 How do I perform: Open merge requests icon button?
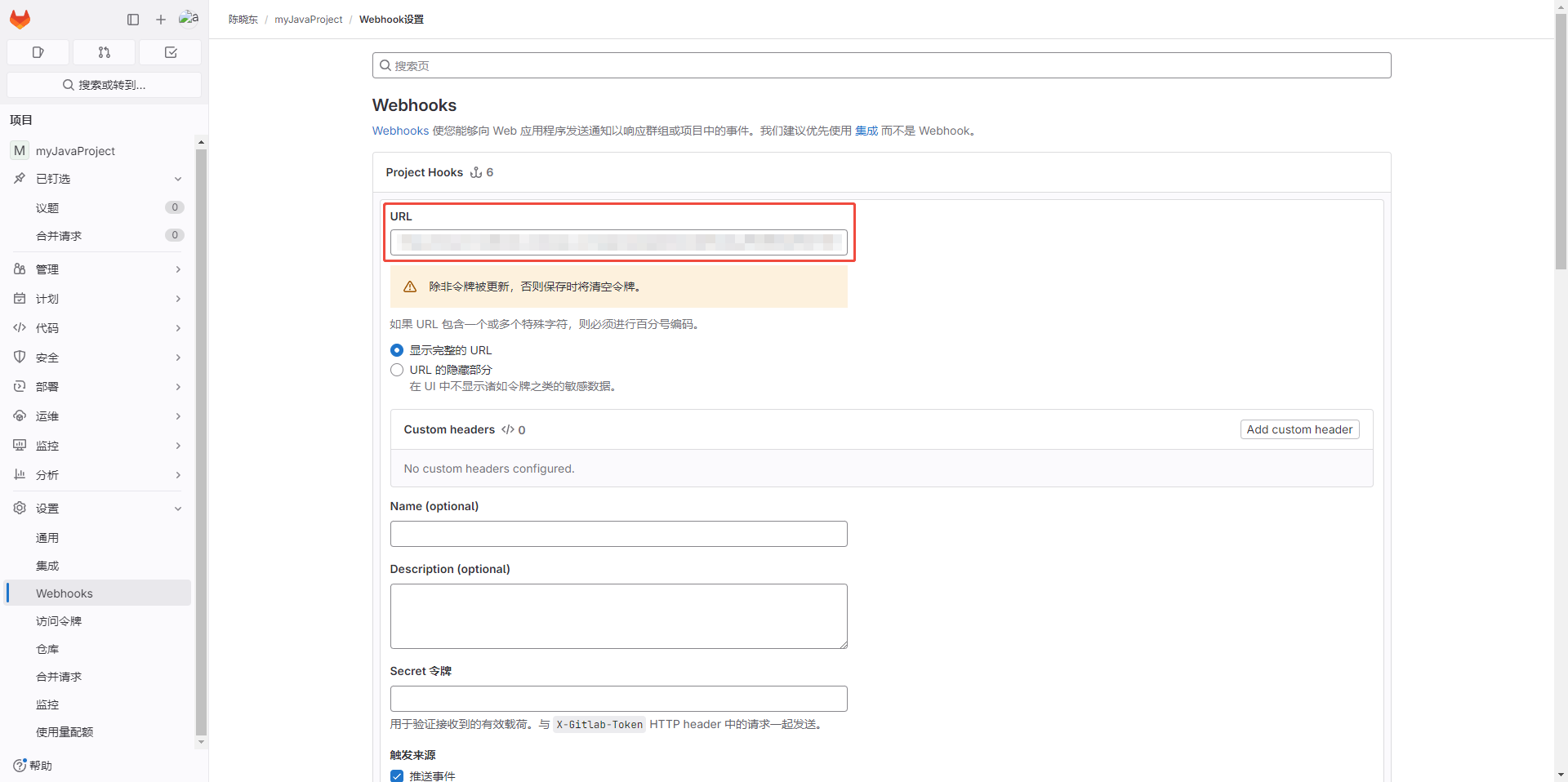click(105, 52)
